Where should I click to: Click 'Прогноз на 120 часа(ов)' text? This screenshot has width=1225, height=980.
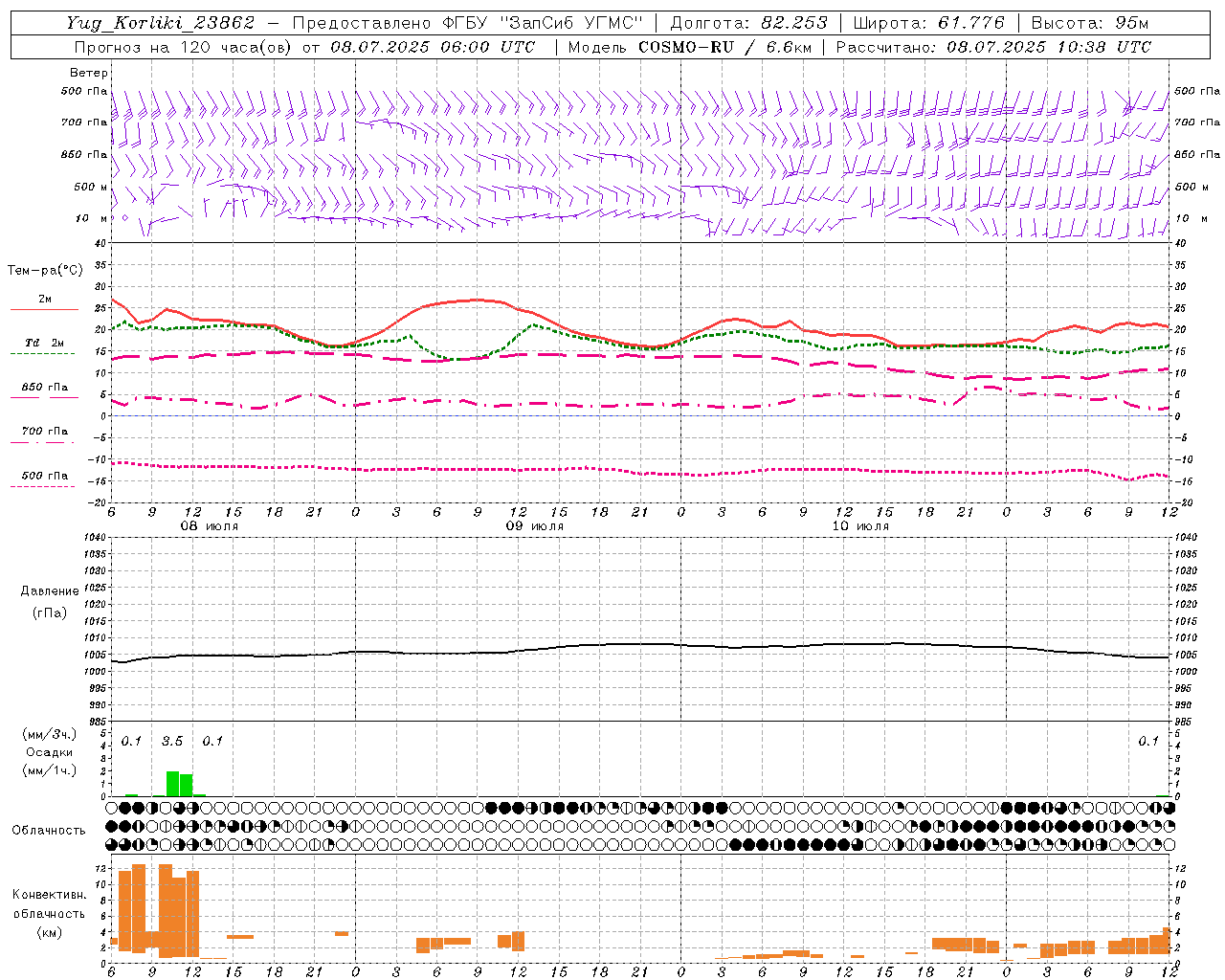click(x=184, y=47)
